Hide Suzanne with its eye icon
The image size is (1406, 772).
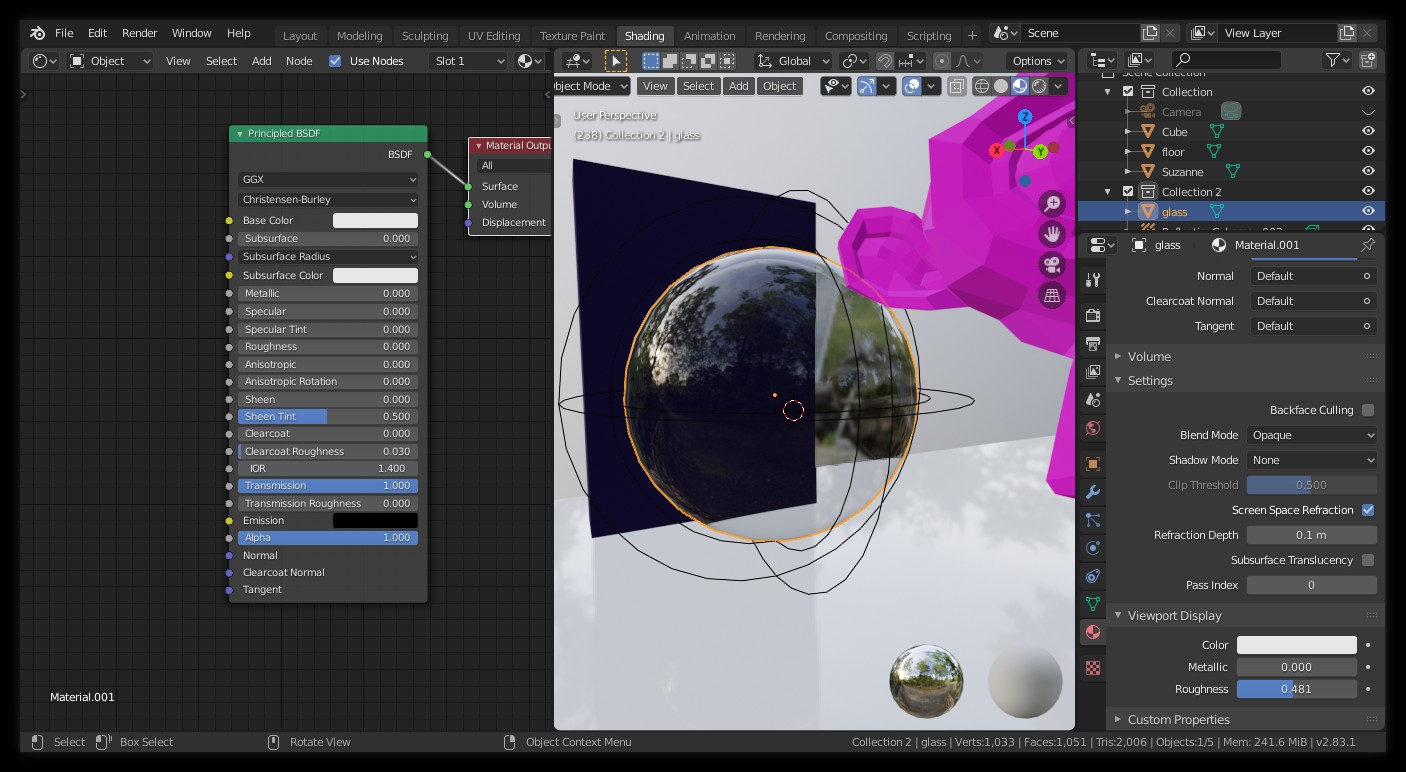point(1367,172)
